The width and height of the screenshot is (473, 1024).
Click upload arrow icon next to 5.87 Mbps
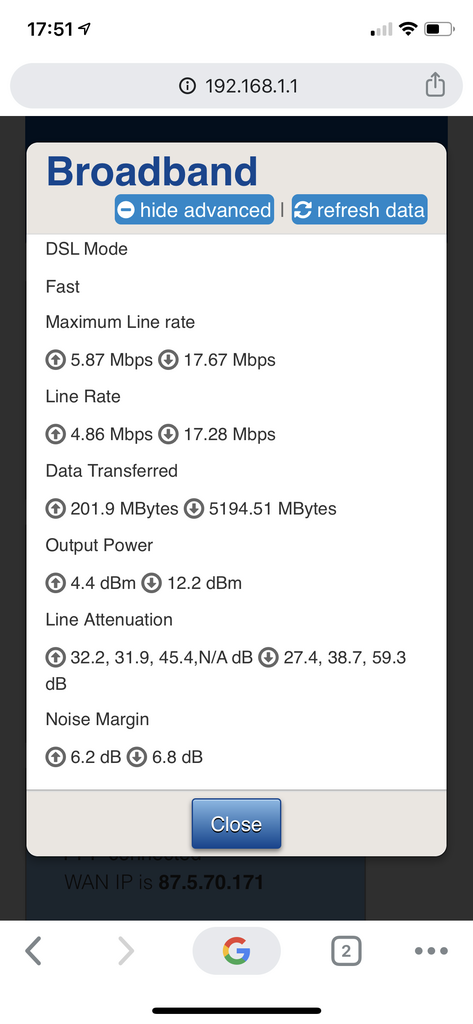pos(56,360)
